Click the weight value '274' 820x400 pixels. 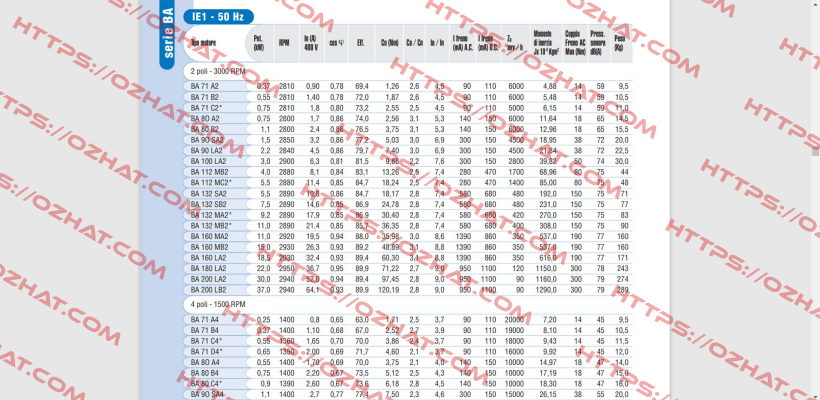(x=623, y=279)
